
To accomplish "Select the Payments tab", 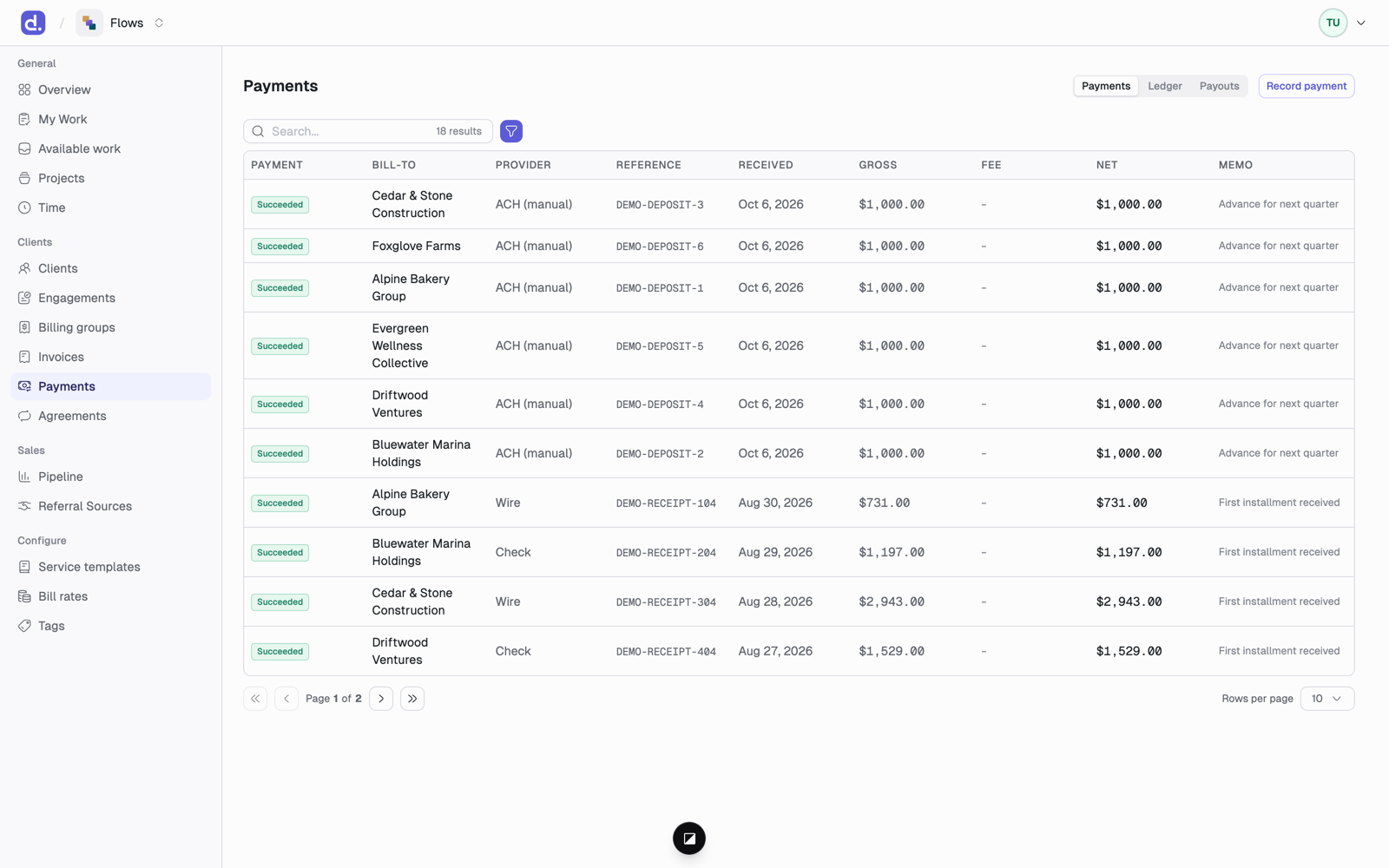I will pos(1106,86).
